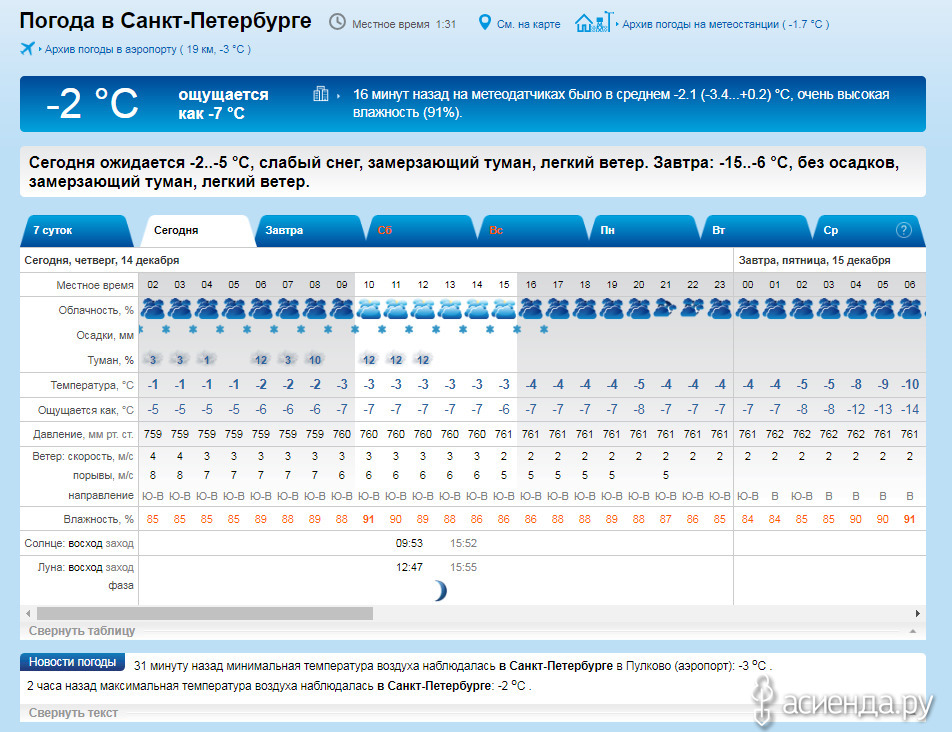
Task: Click the crescent moon phase icon
Action: (x=440, y=590)
